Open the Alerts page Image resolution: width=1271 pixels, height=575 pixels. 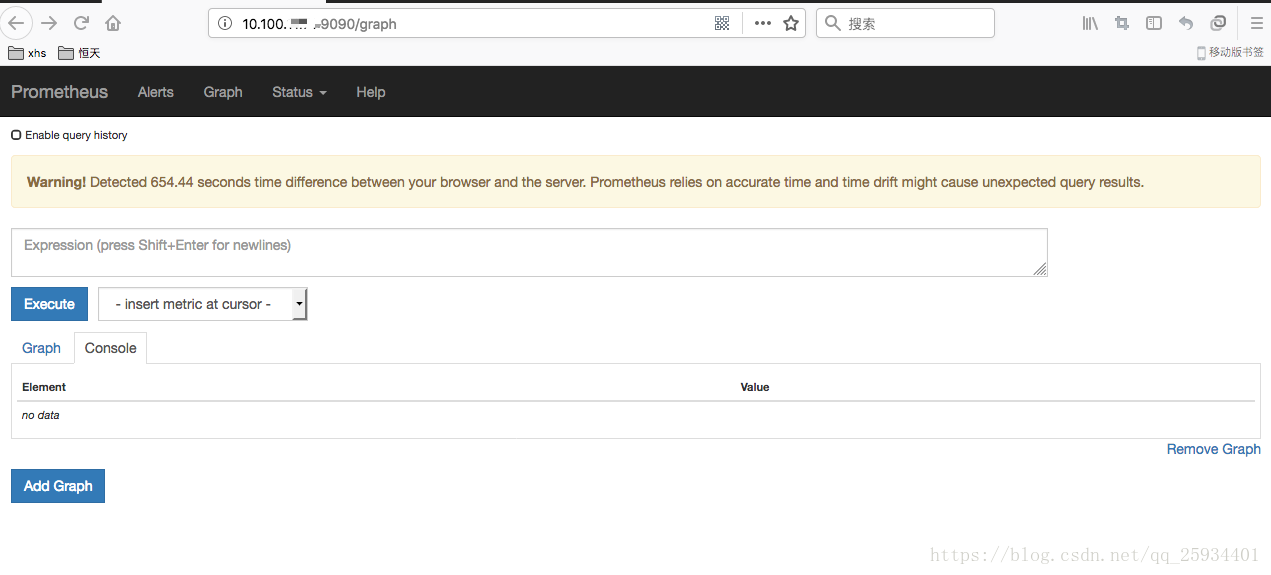click(155, 92)
